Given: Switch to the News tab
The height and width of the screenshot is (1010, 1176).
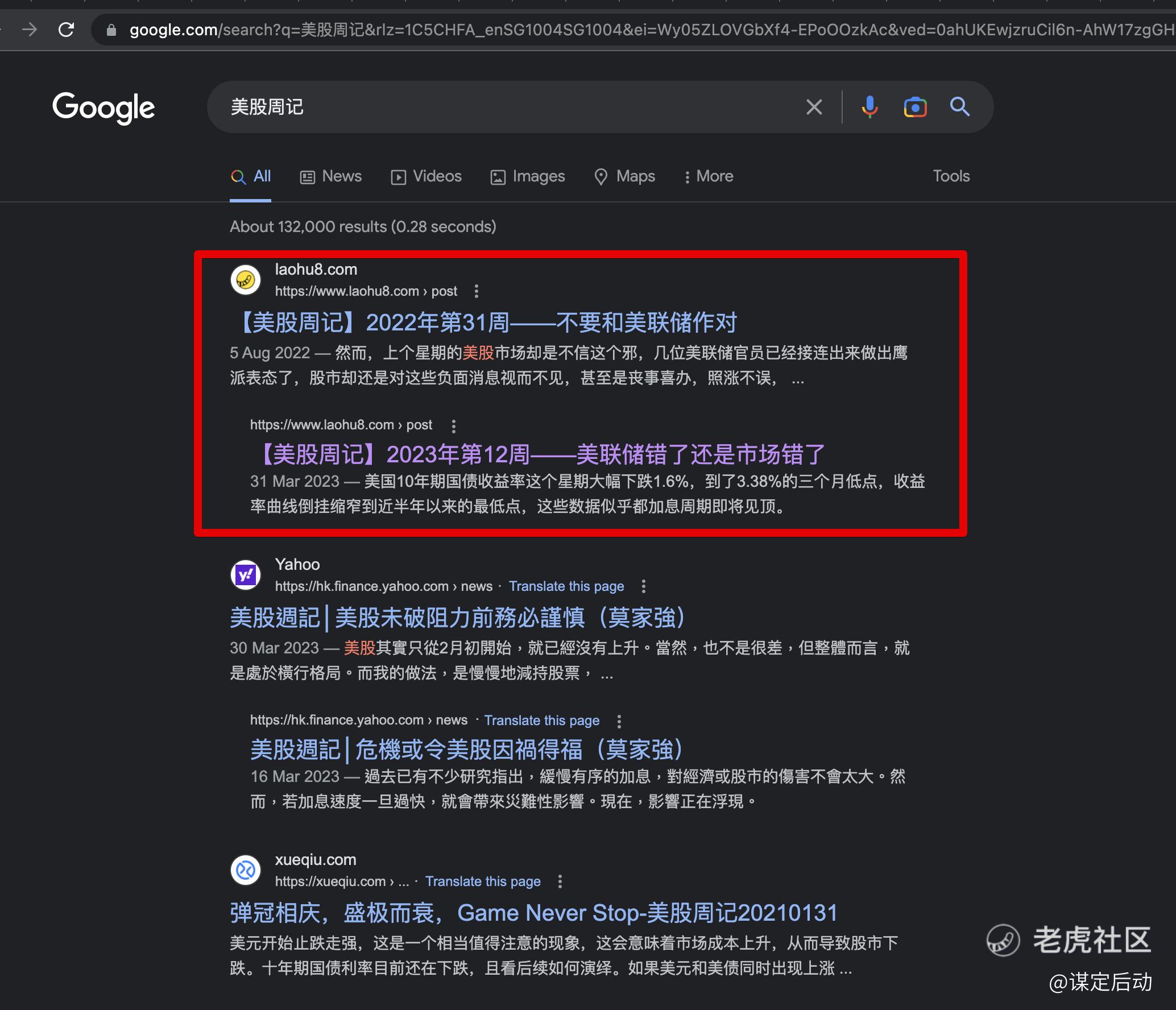Looking at the screenshot, I should (x=331, y=176).
